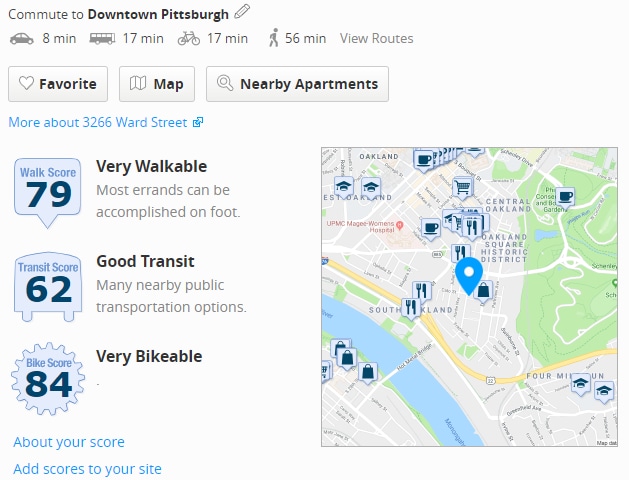This screenshot has width=629, height=480.
Task: Click the Bike Score 84 badge
Action: [x=48, y=378]
